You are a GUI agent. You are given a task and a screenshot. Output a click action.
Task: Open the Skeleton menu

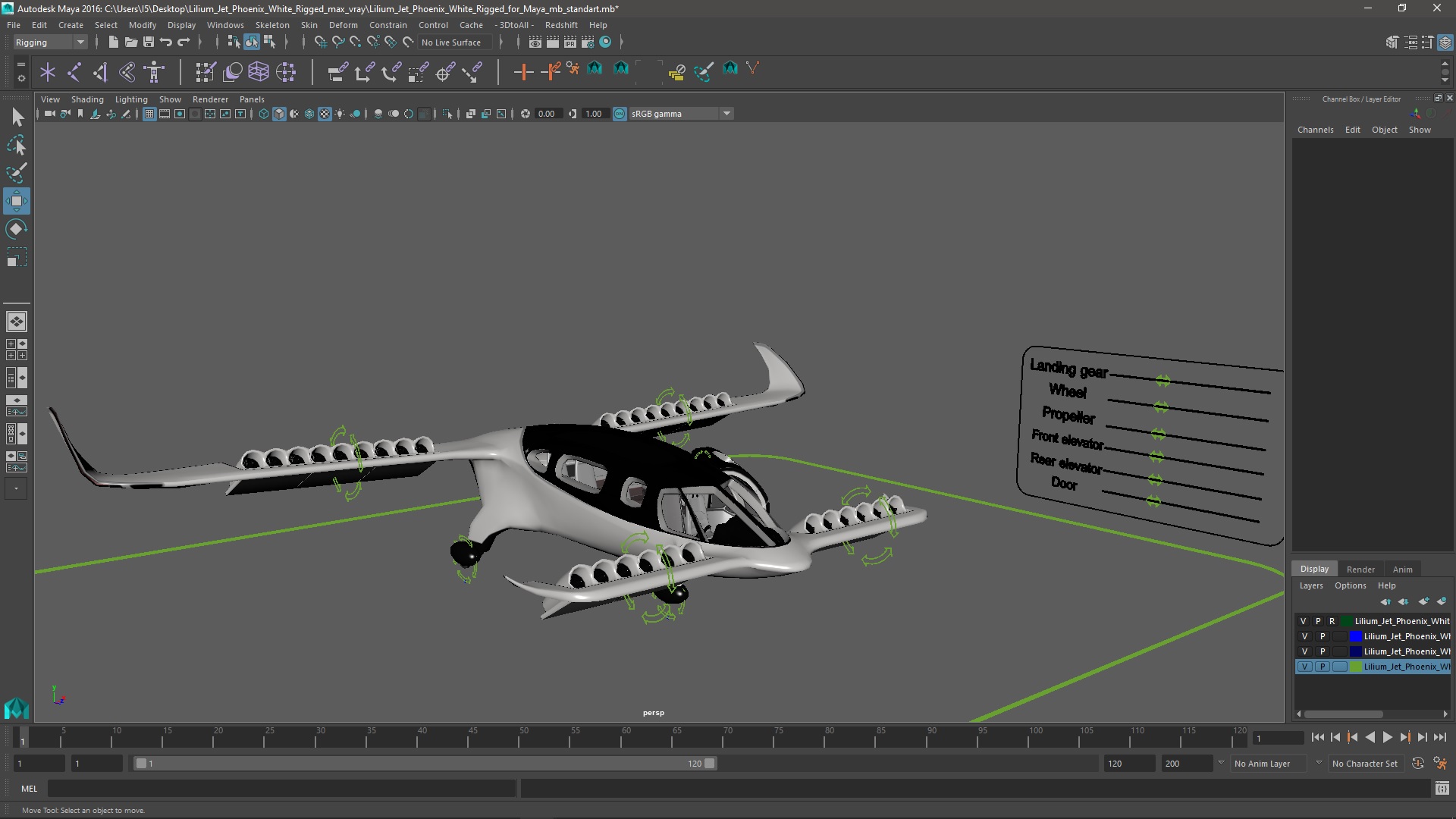[x=272, y=25]
